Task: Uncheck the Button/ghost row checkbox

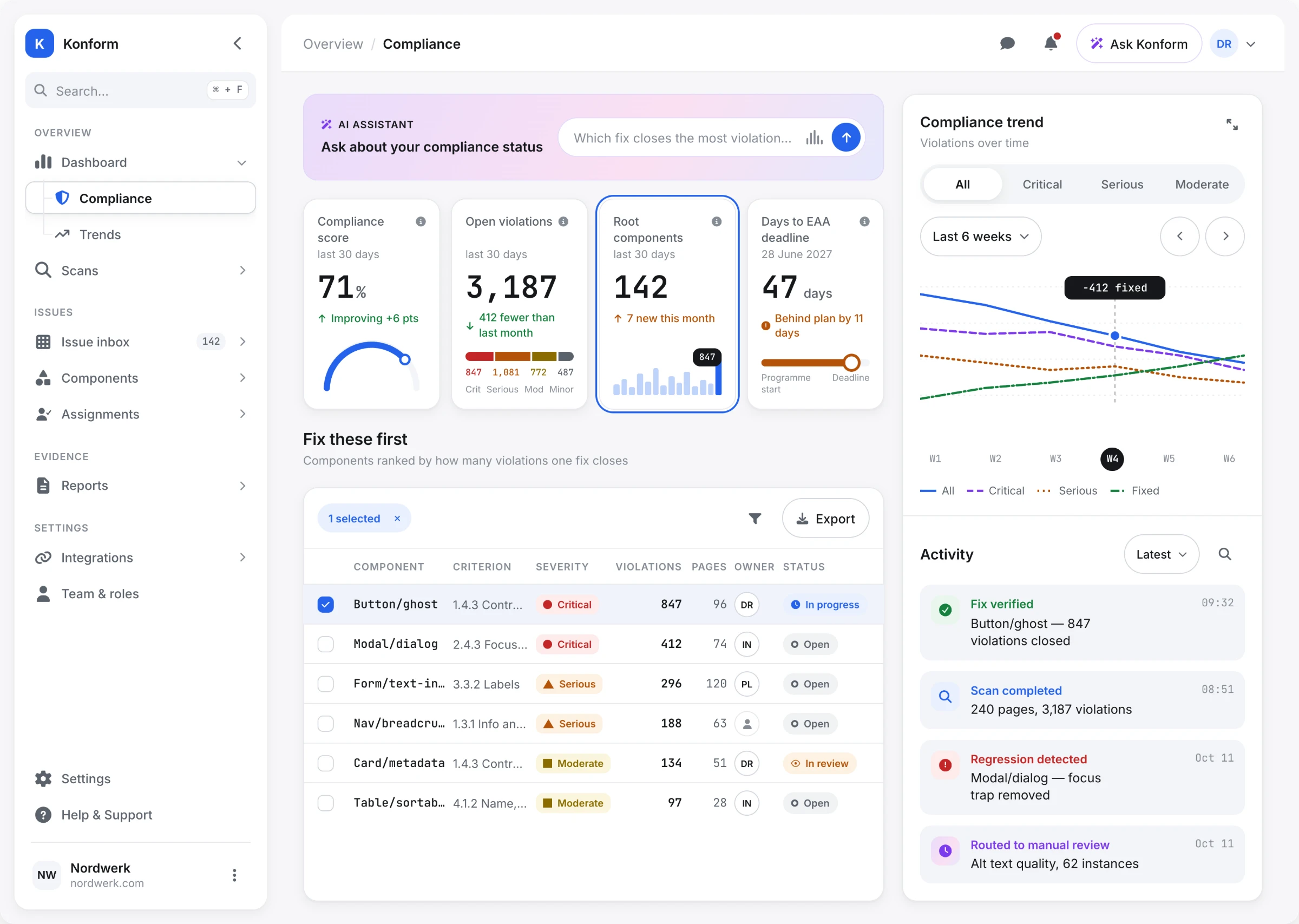Action: (x=325, y=604)
